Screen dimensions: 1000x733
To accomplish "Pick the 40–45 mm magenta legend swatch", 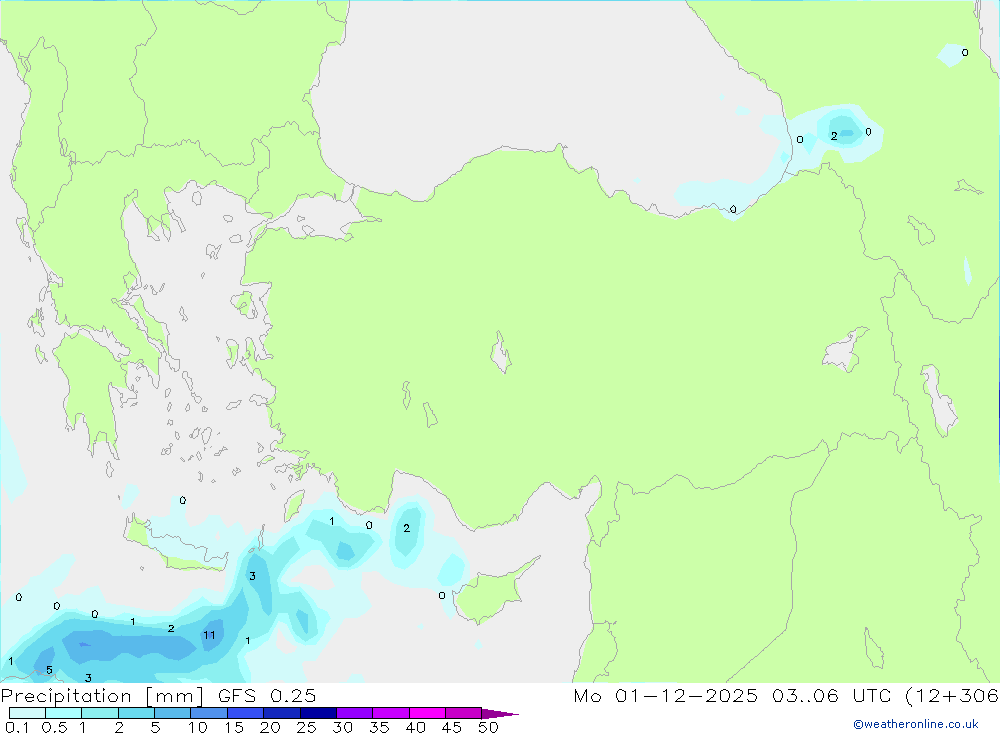I will pos(427,713).
